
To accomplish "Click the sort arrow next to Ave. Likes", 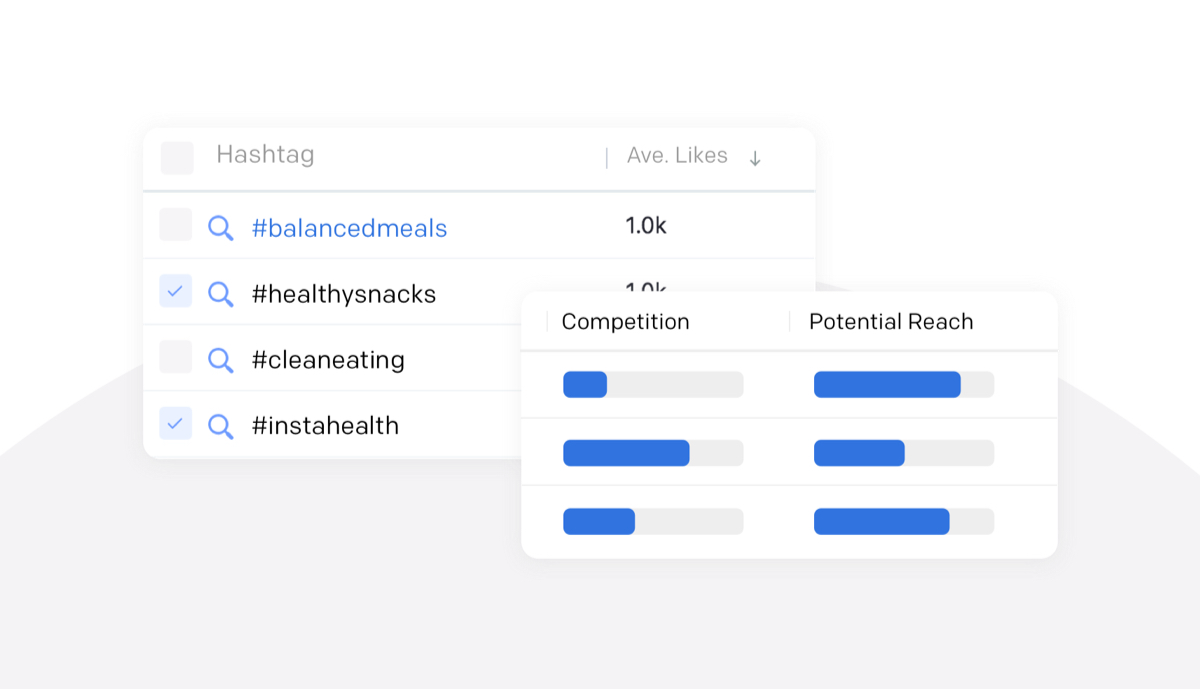I will 755,158.
